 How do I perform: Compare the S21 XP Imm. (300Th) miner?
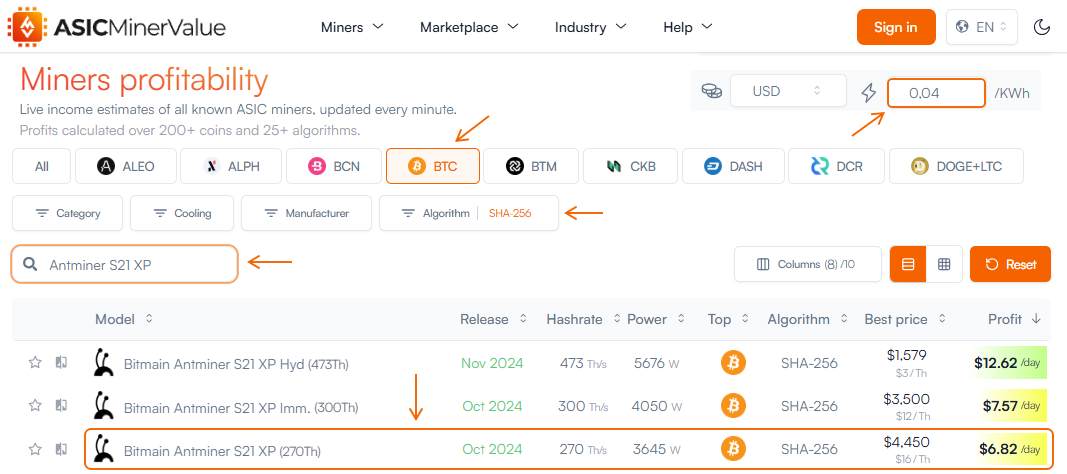pos(61,405)
